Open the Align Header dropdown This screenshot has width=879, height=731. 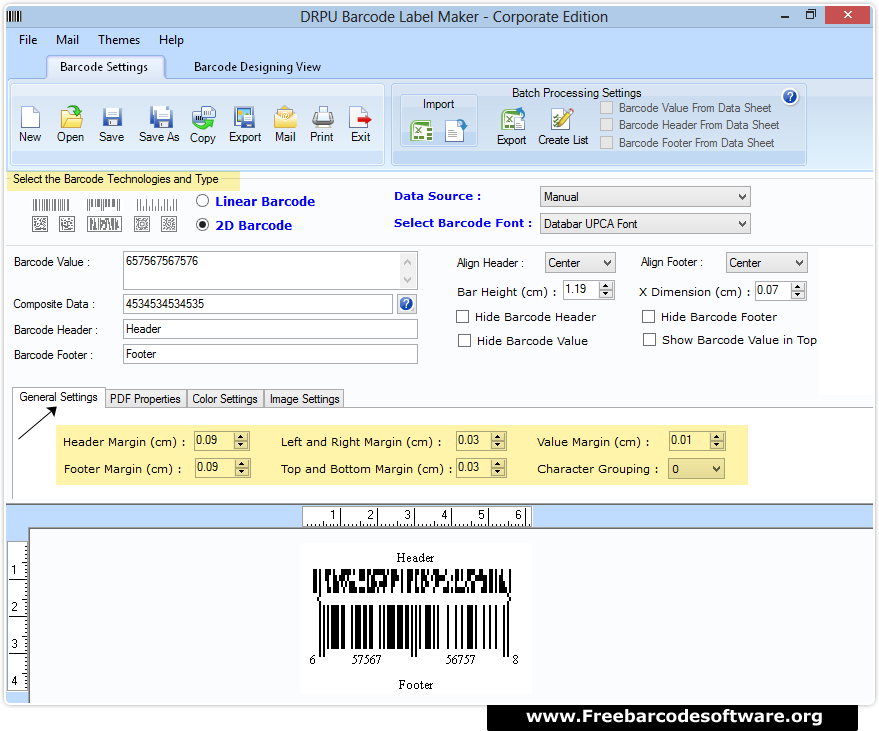580,262
